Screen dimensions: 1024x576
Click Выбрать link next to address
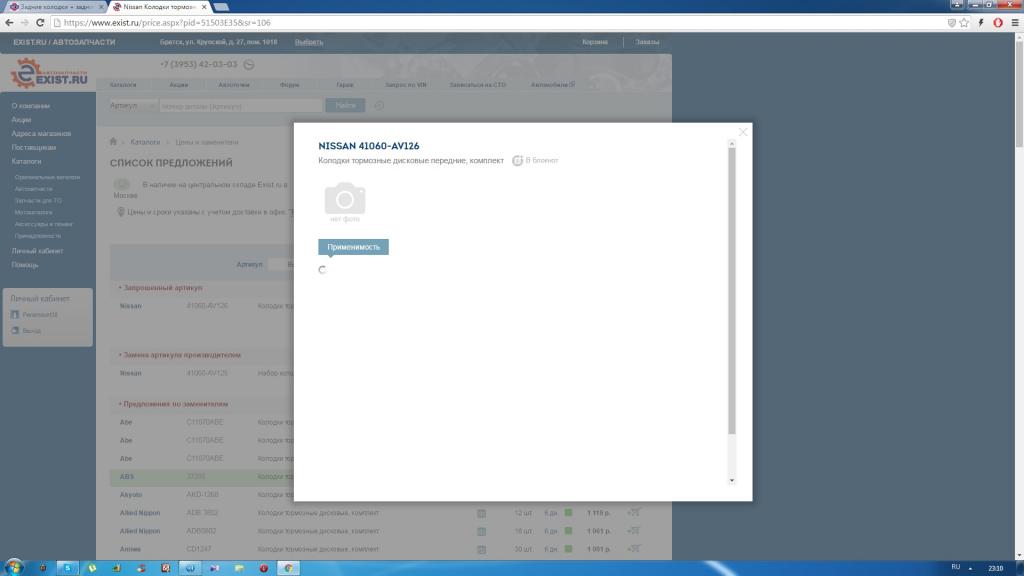pos(309,42)
